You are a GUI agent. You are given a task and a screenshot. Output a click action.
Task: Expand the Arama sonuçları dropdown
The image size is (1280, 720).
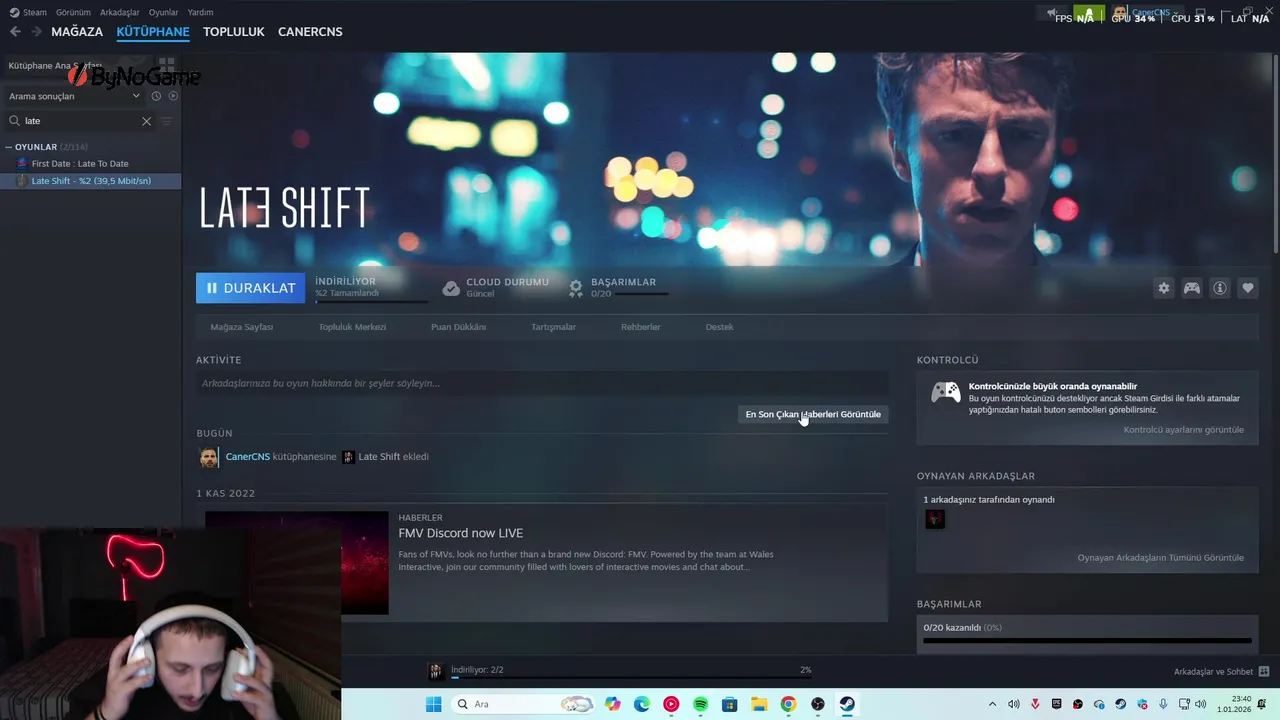click(75, 96)
